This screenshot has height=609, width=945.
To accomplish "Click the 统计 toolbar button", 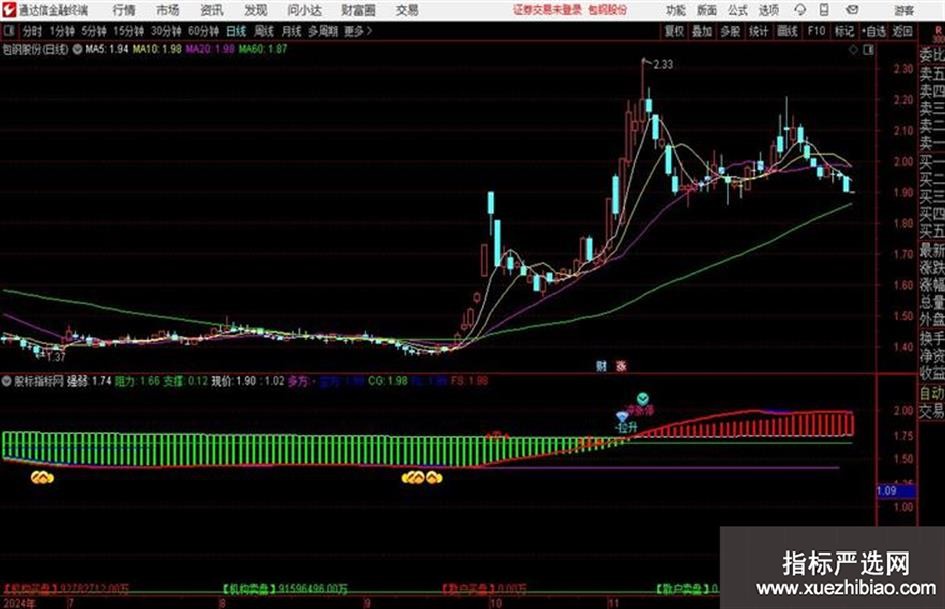I will 759,31.
